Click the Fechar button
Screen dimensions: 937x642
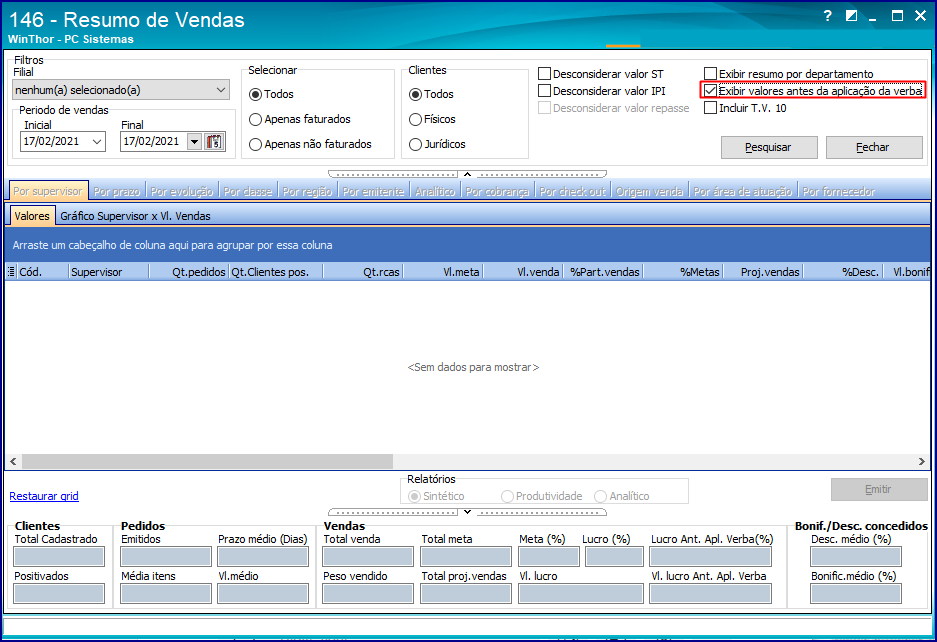874,147
